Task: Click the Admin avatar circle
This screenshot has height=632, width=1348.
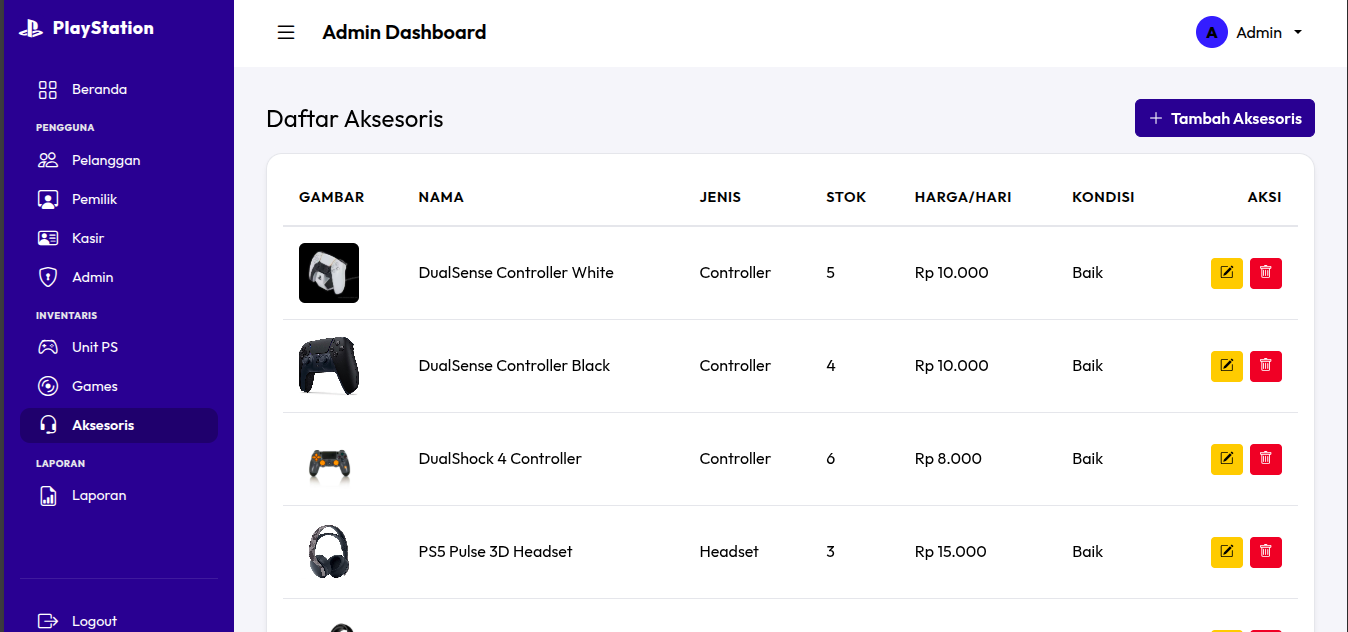Action: coord(1212,32)
